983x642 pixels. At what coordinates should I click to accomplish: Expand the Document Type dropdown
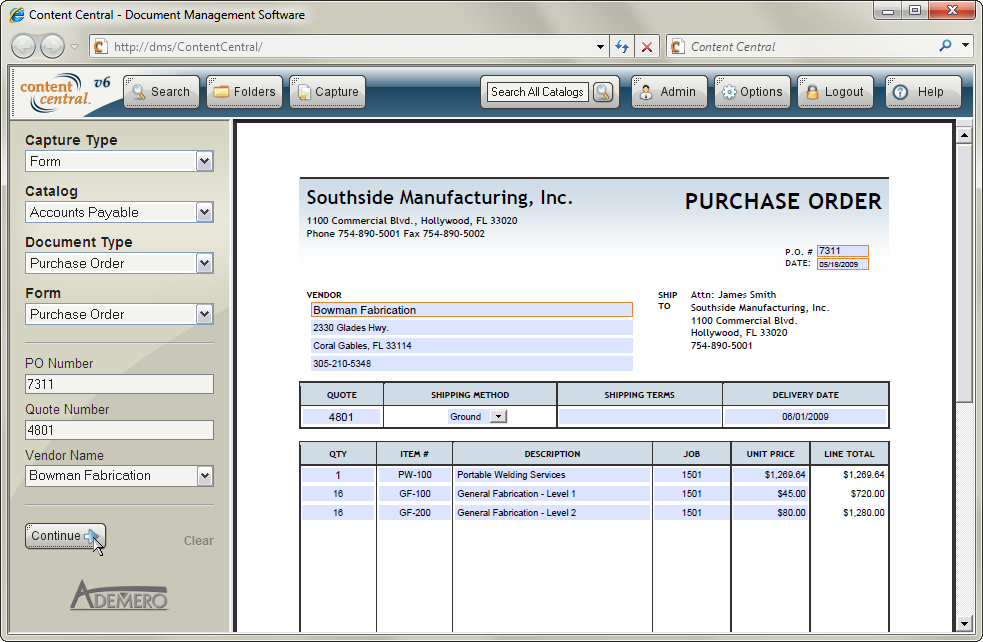pos(204,263)
